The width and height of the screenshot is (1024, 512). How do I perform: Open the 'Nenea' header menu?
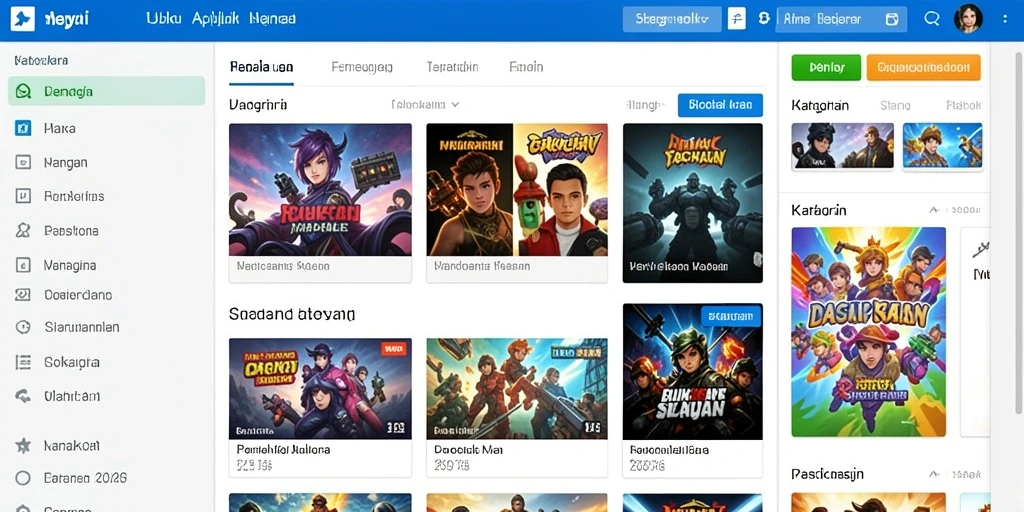pyautogui.click(x=272, y=18)
